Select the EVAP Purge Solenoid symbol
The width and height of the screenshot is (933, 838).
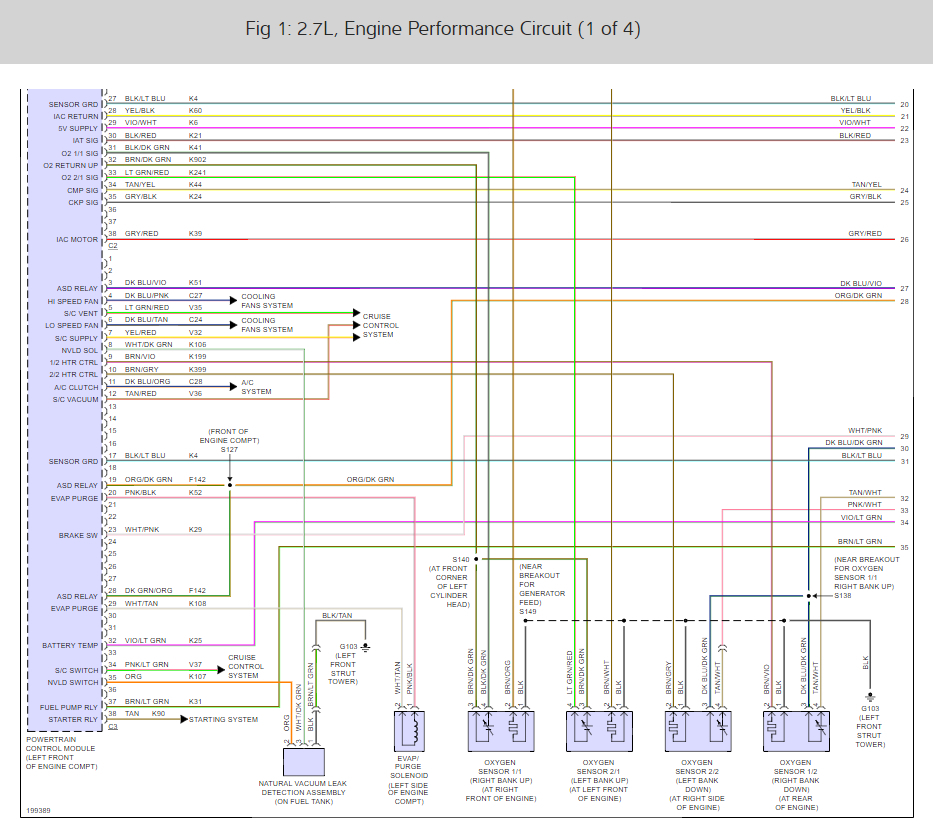point(409,731)
